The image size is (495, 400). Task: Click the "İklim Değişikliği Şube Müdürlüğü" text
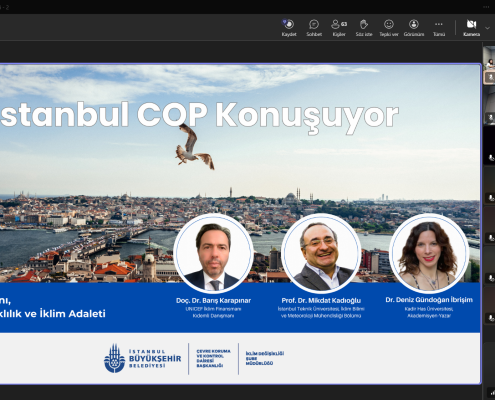click(265, 358)
